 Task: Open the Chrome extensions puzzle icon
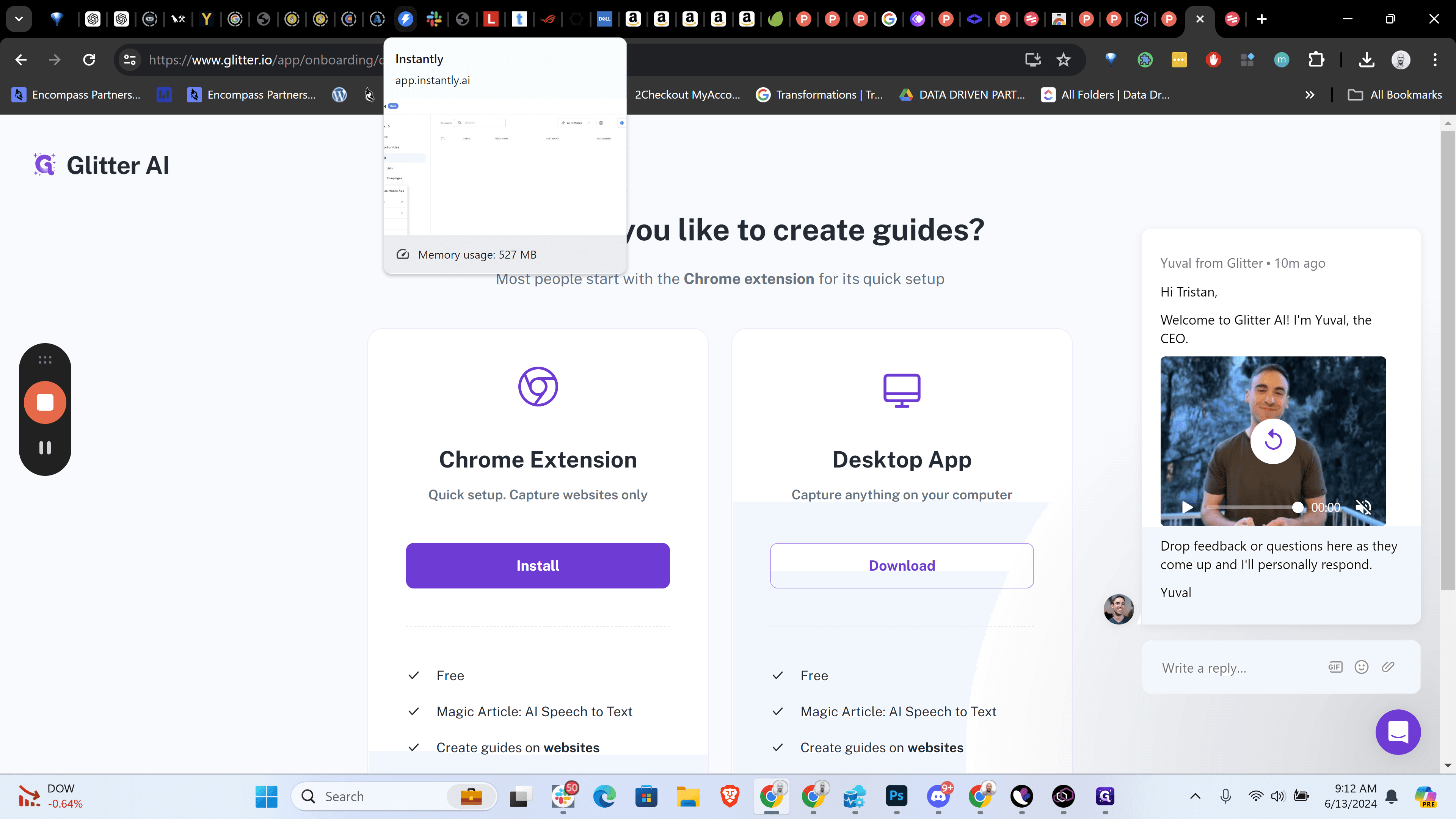click(x=1316, y=60)
